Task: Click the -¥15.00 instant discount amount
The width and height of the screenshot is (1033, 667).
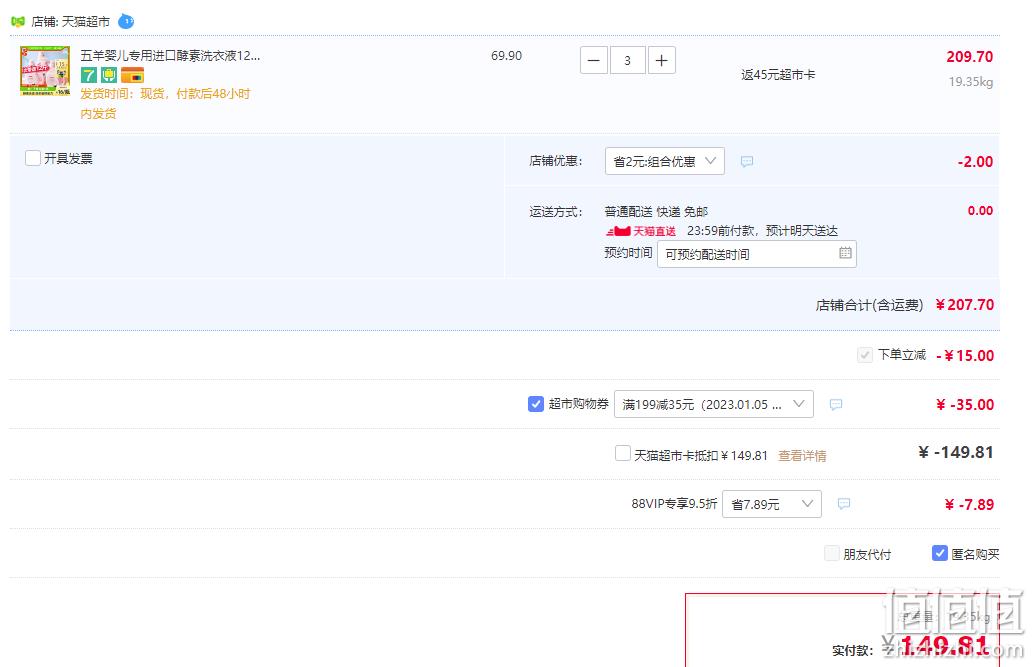Action: point(964,355)
